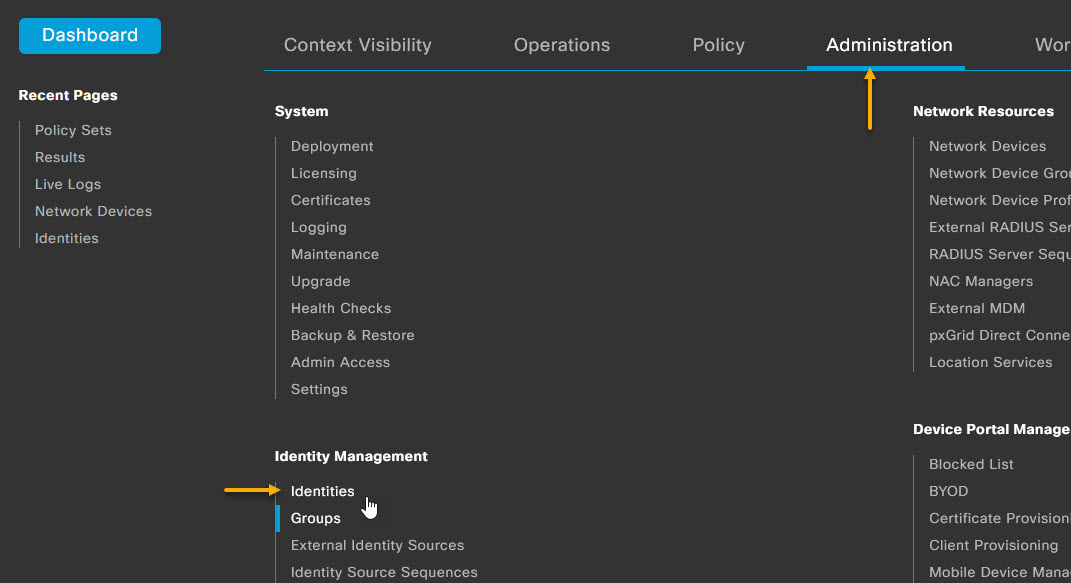
Task: Open Backup & Restore under System
Action: [352, 335]
